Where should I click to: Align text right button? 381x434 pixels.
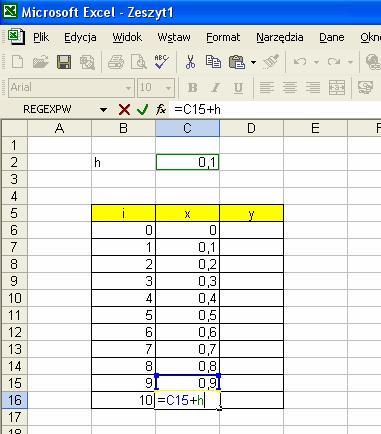pos(313,88)
